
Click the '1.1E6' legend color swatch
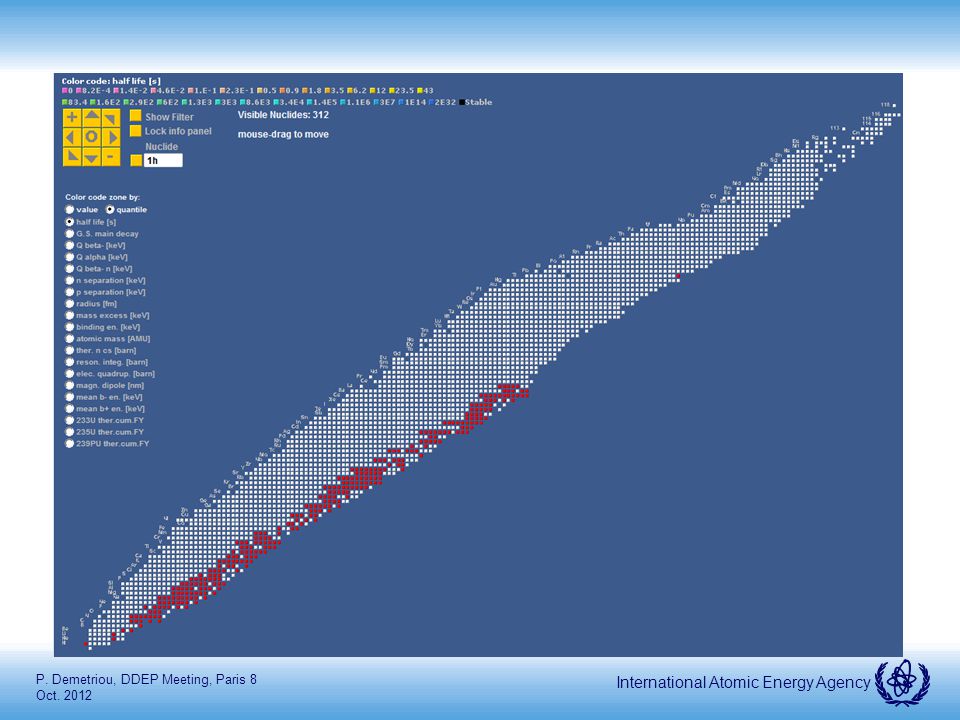[x=343, y=102]
